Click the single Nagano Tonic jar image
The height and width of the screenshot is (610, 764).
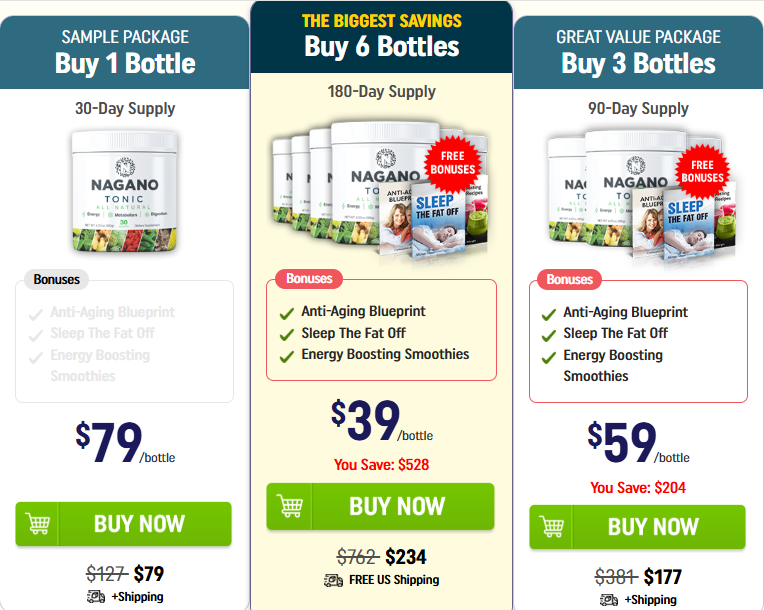125,190
